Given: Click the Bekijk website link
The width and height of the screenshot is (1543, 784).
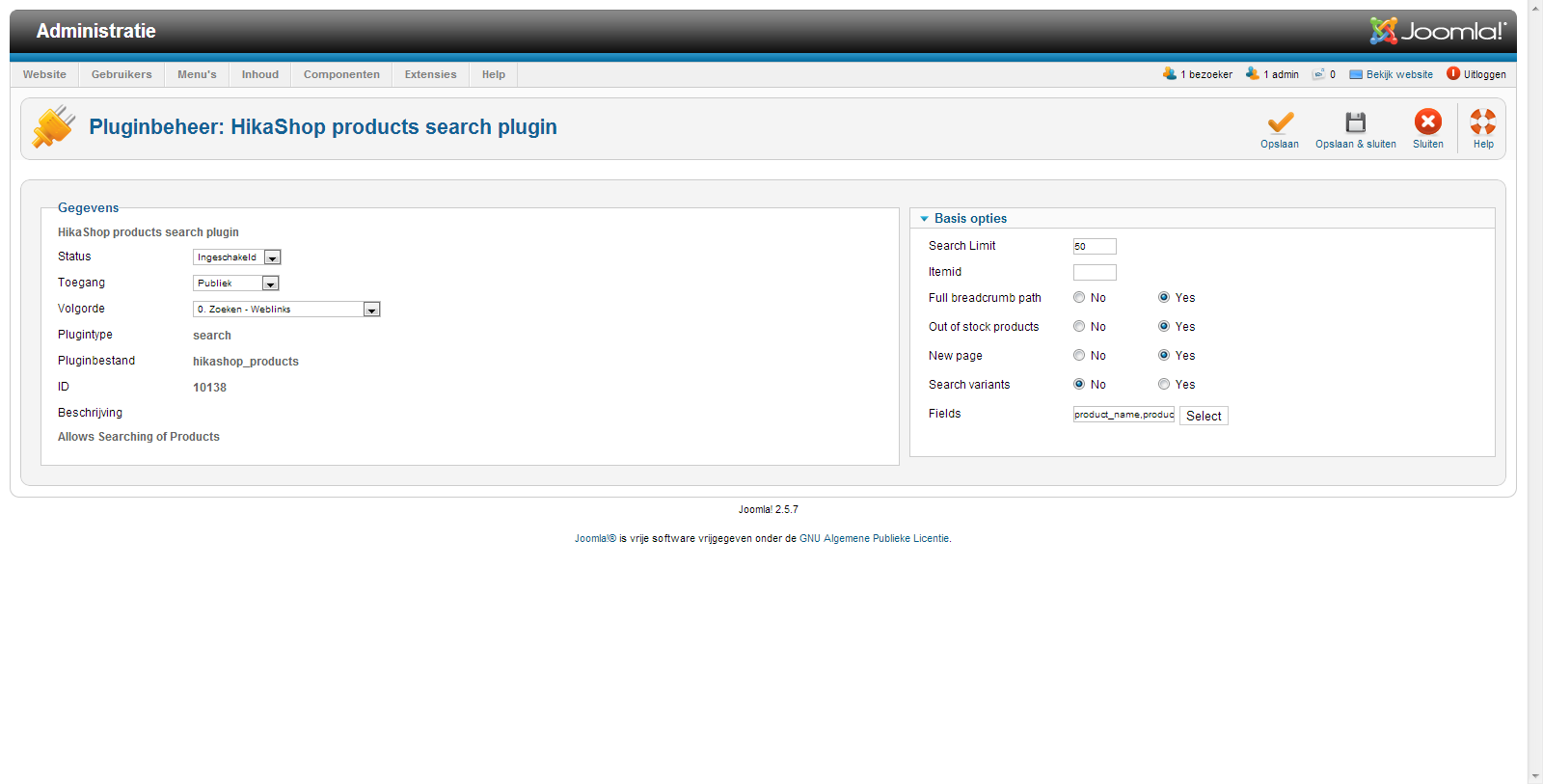Looking at the screenshot, I should click(1399, 74).
